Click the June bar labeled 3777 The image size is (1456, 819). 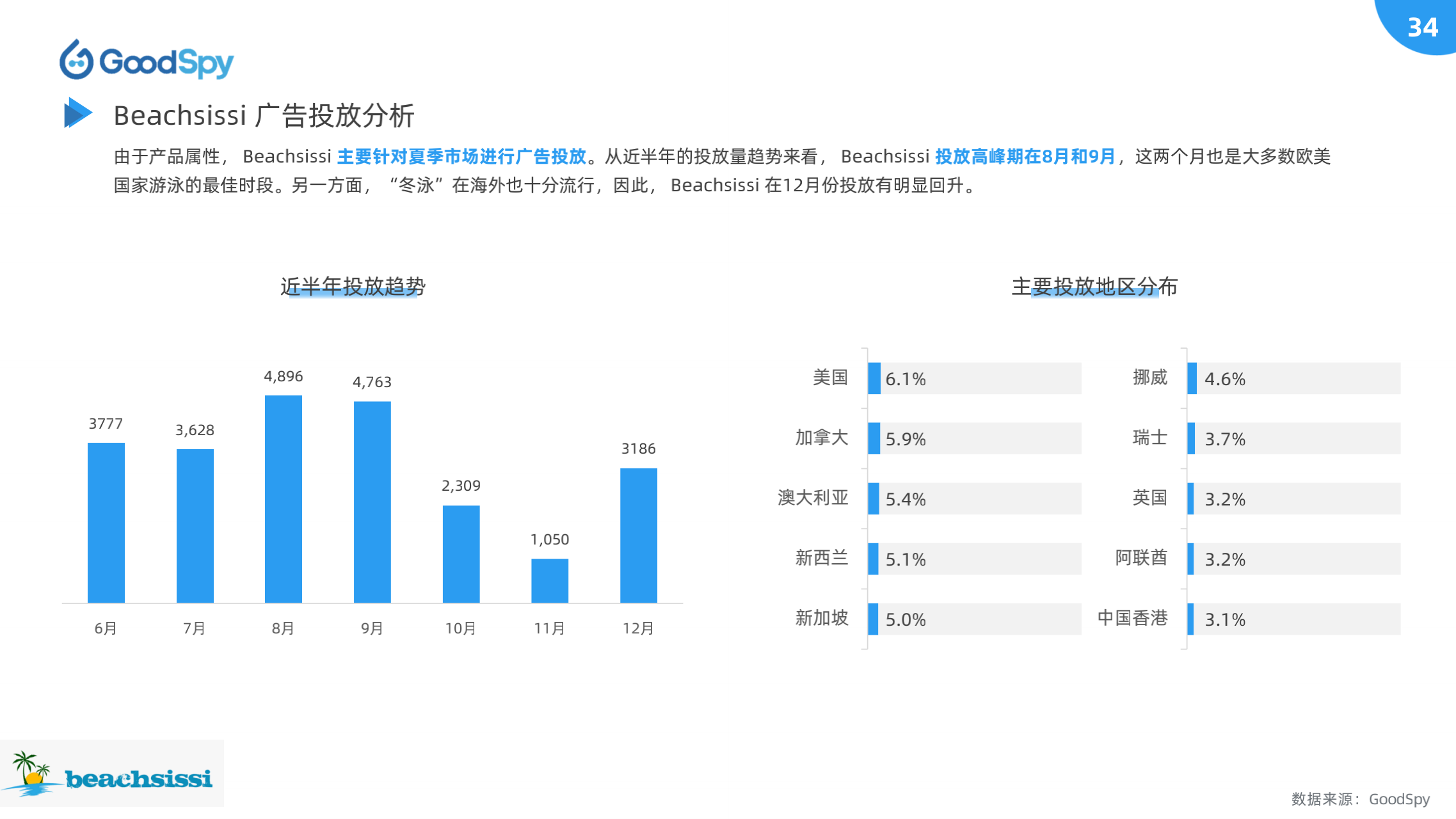pos(106,522)
